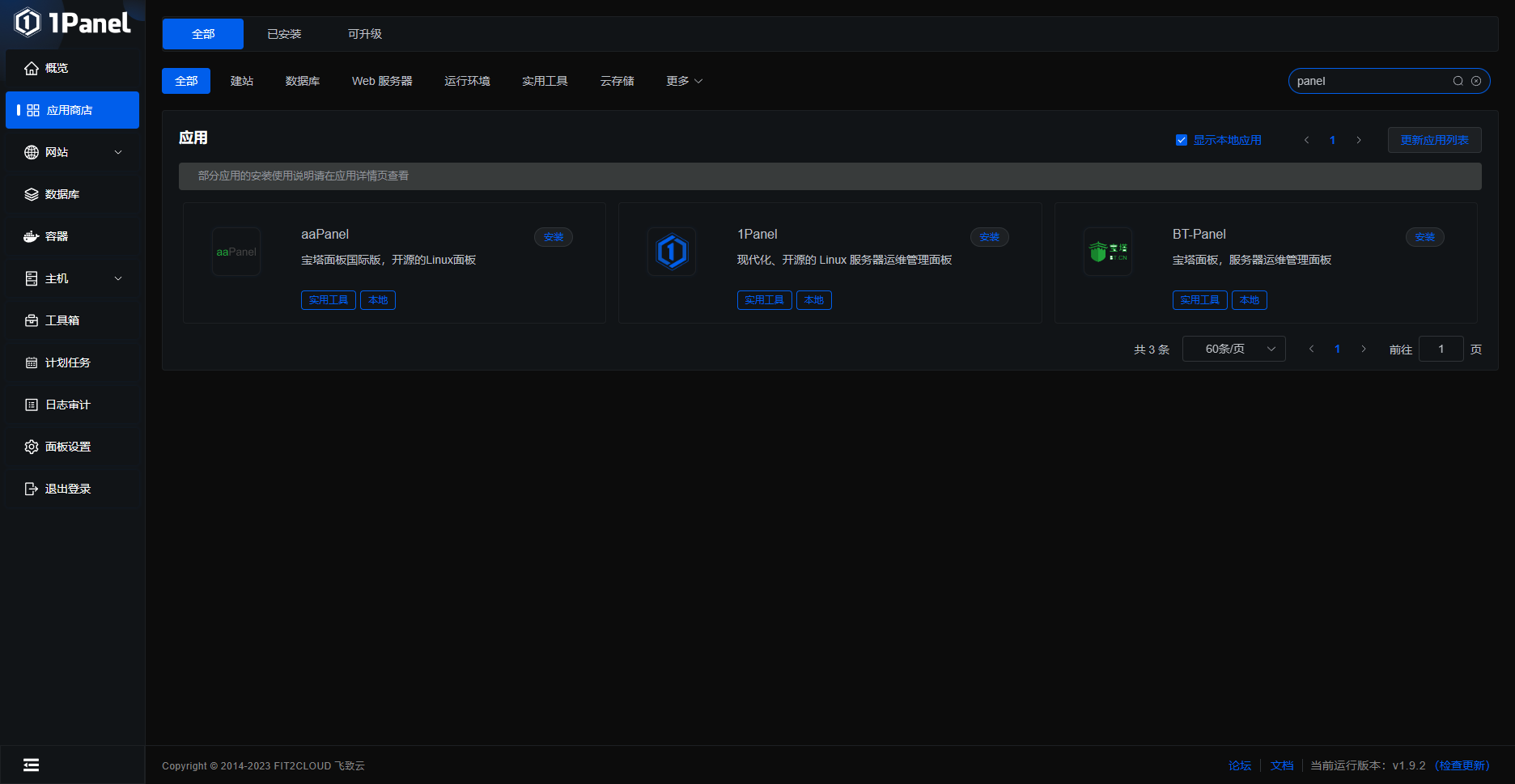Select the 全部 category filter

click(x=186, y=81)
